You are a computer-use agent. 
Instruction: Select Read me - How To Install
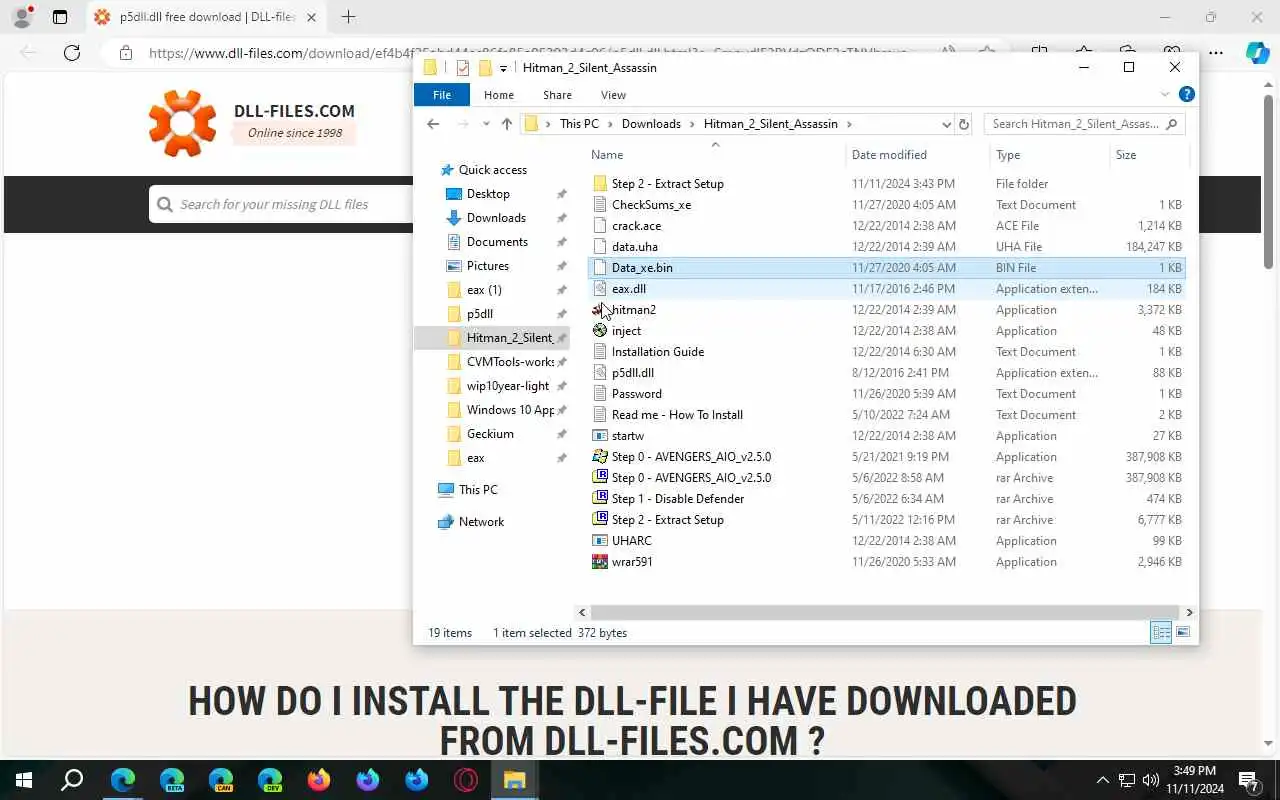pos(677,415)
